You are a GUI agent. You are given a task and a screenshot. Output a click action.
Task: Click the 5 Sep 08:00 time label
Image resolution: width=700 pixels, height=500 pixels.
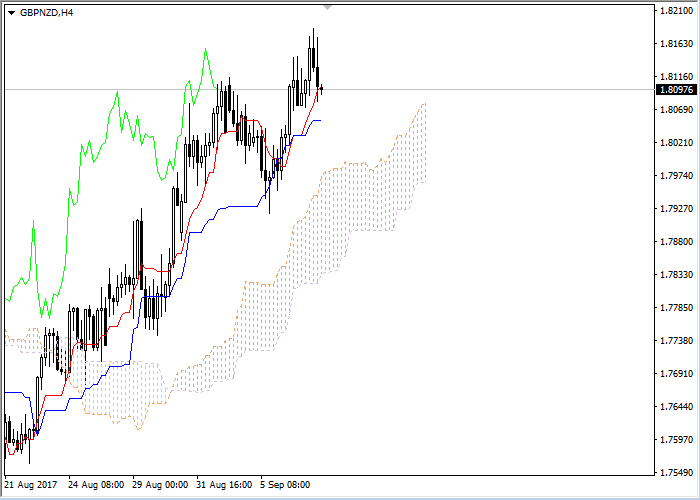click(286, 485)
